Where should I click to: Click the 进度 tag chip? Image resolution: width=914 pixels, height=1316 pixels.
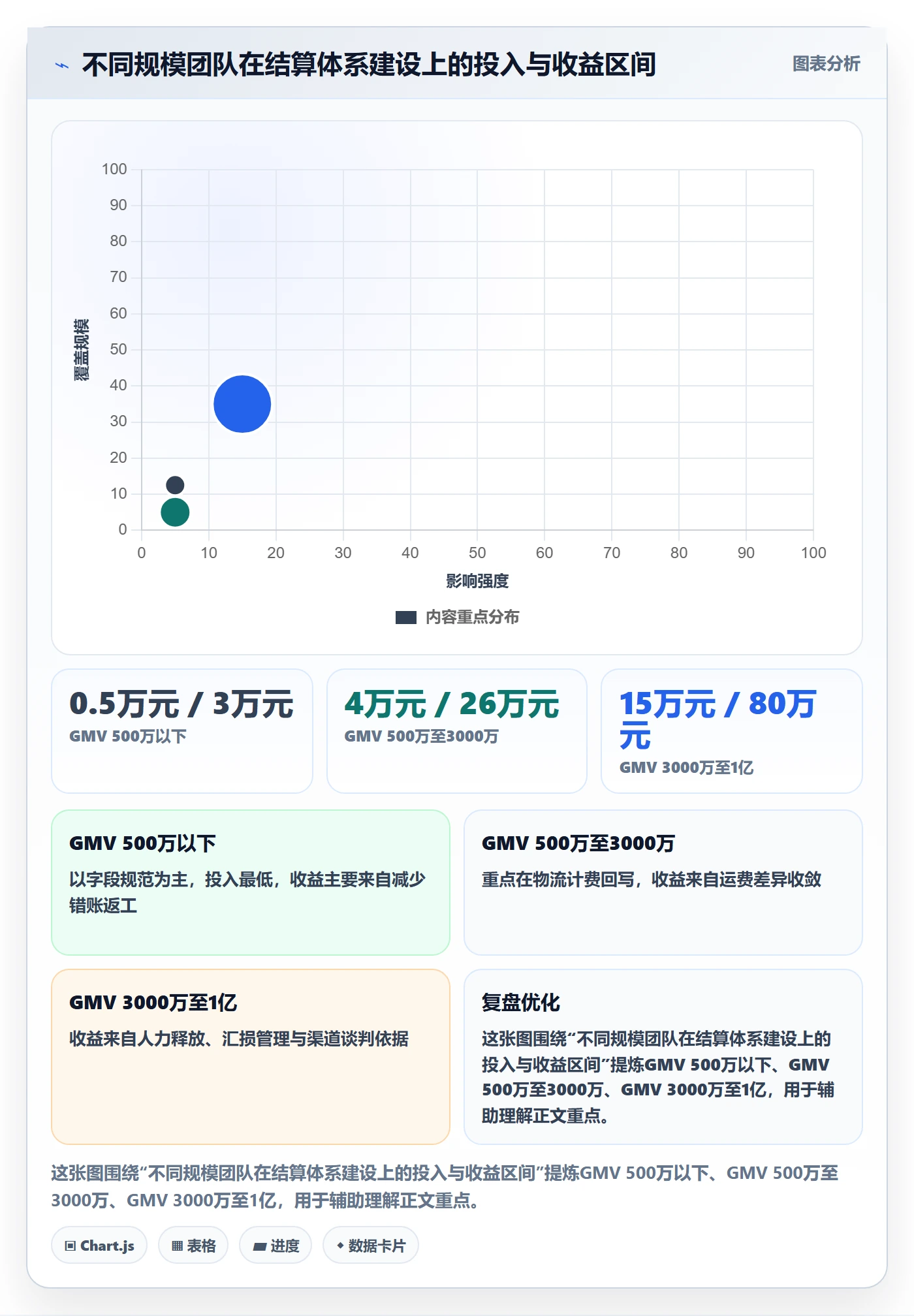[x=276, y=1245]
